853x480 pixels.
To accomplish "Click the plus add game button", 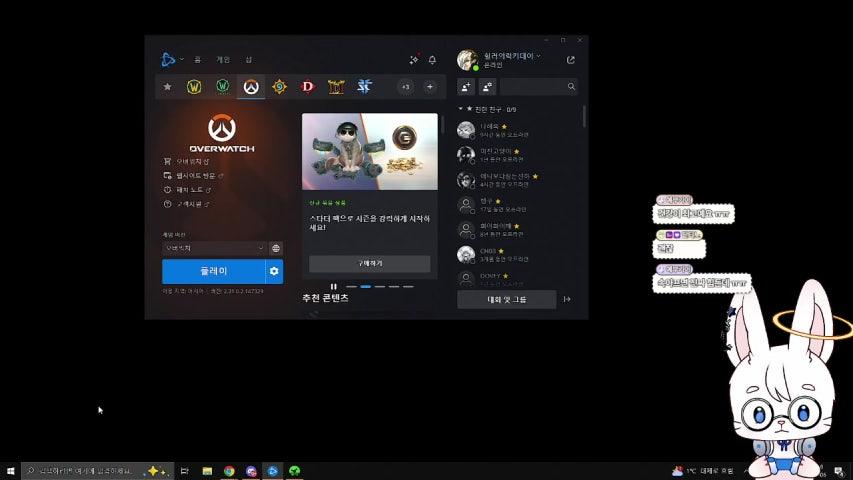I will 430,87.
